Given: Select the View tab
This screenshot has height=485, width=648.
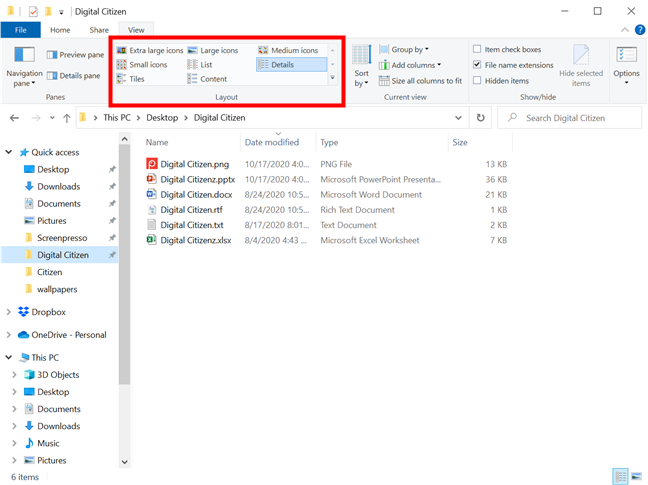Looking at the screenshot, I should (x=136, y=30).
